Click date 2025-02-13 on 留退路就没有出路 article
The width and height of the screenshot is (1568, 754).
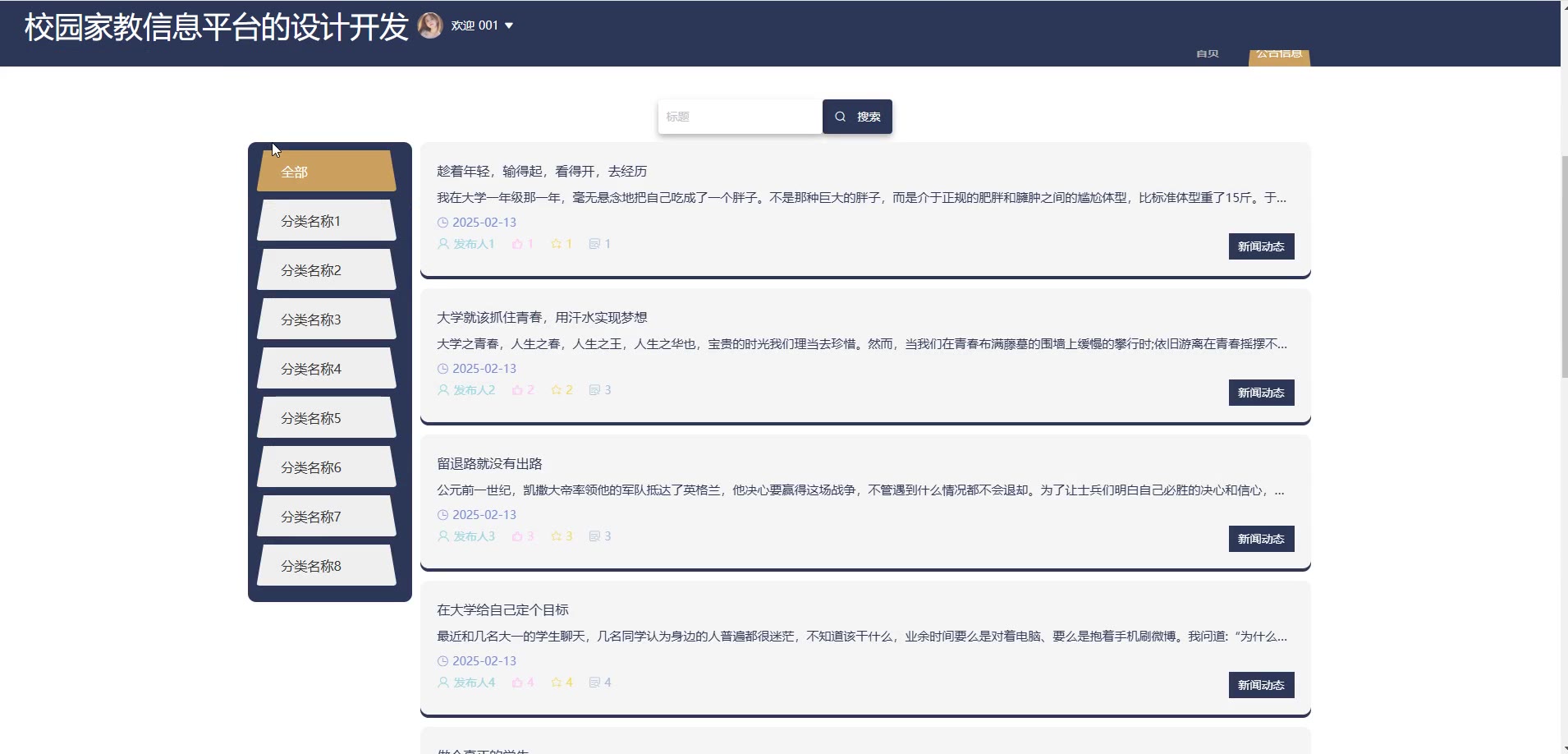coord(484,515)
